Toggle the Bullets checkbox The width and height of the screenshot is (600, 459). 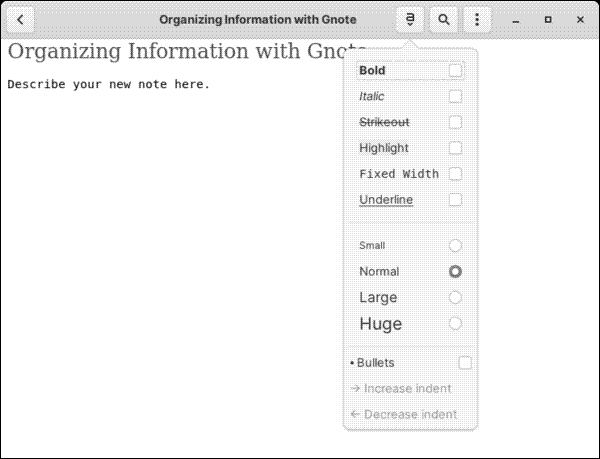[x=465, y=363]
